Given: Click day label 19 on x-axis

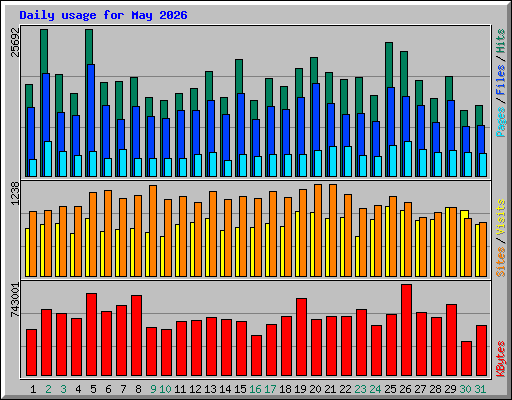Looking at the screenshot, I should point(300,389).
